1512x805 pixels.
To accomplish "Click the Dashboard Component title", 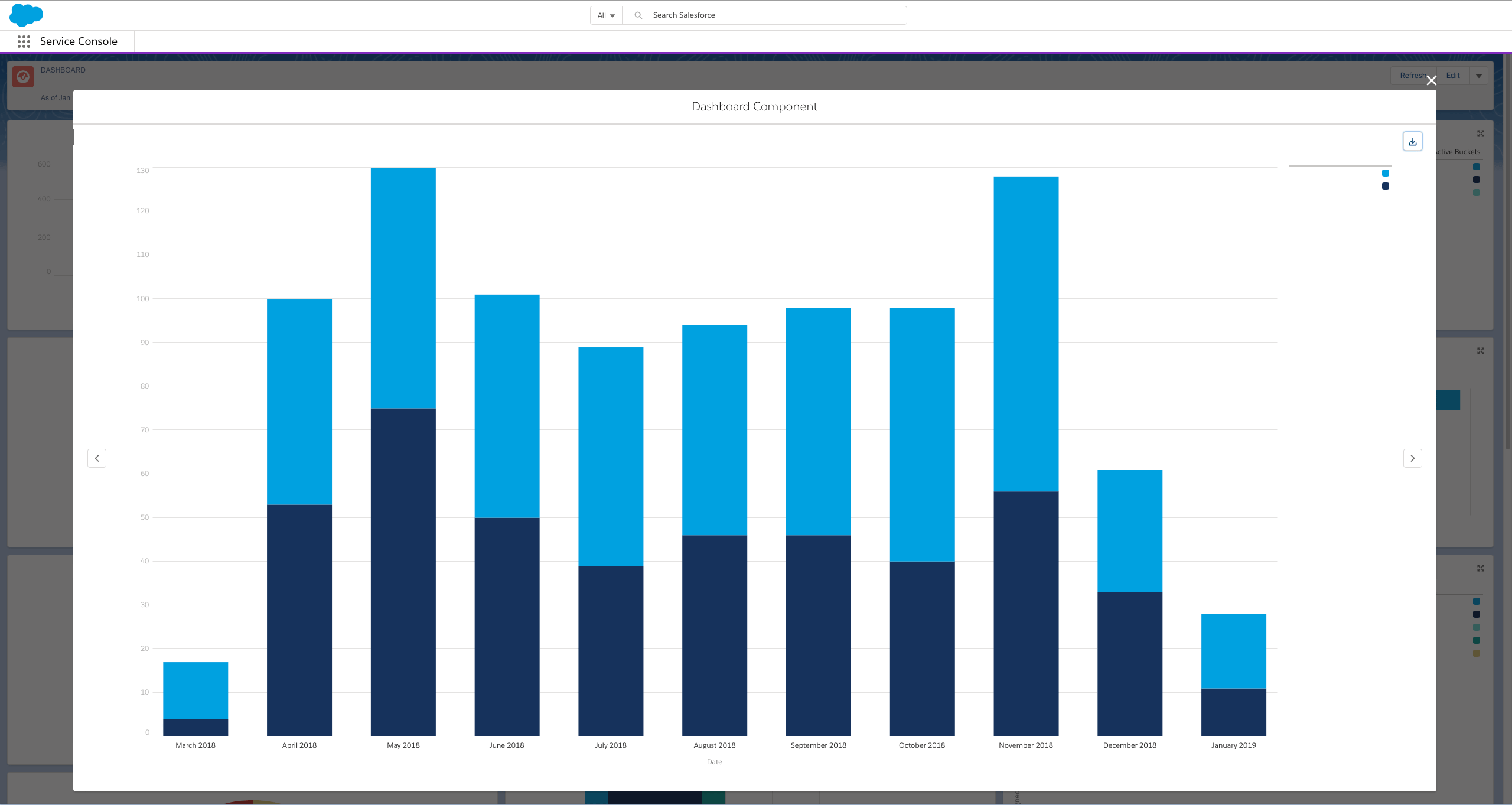I will (754, 106).
